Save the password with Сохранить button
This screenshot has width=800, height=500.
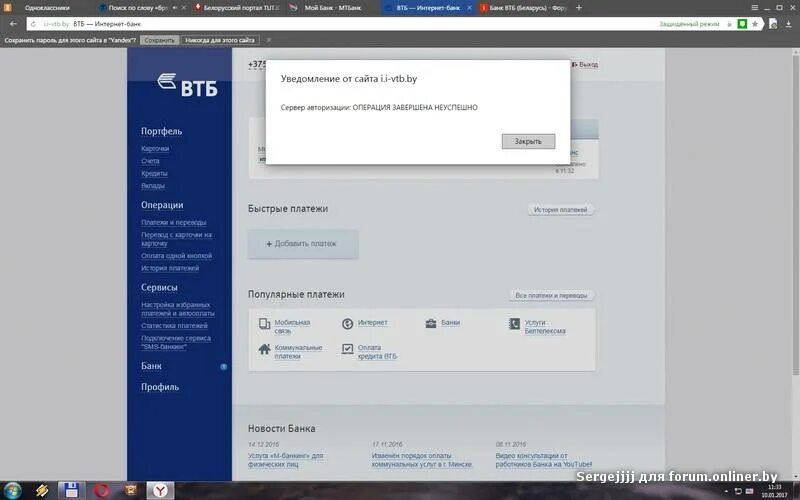(159, 40)
